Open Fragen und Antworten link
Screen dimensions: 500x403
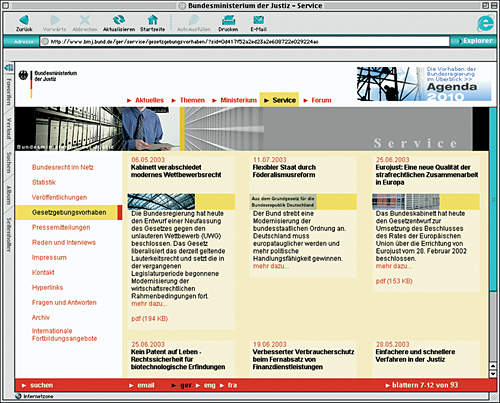click(x=64, y=302)
